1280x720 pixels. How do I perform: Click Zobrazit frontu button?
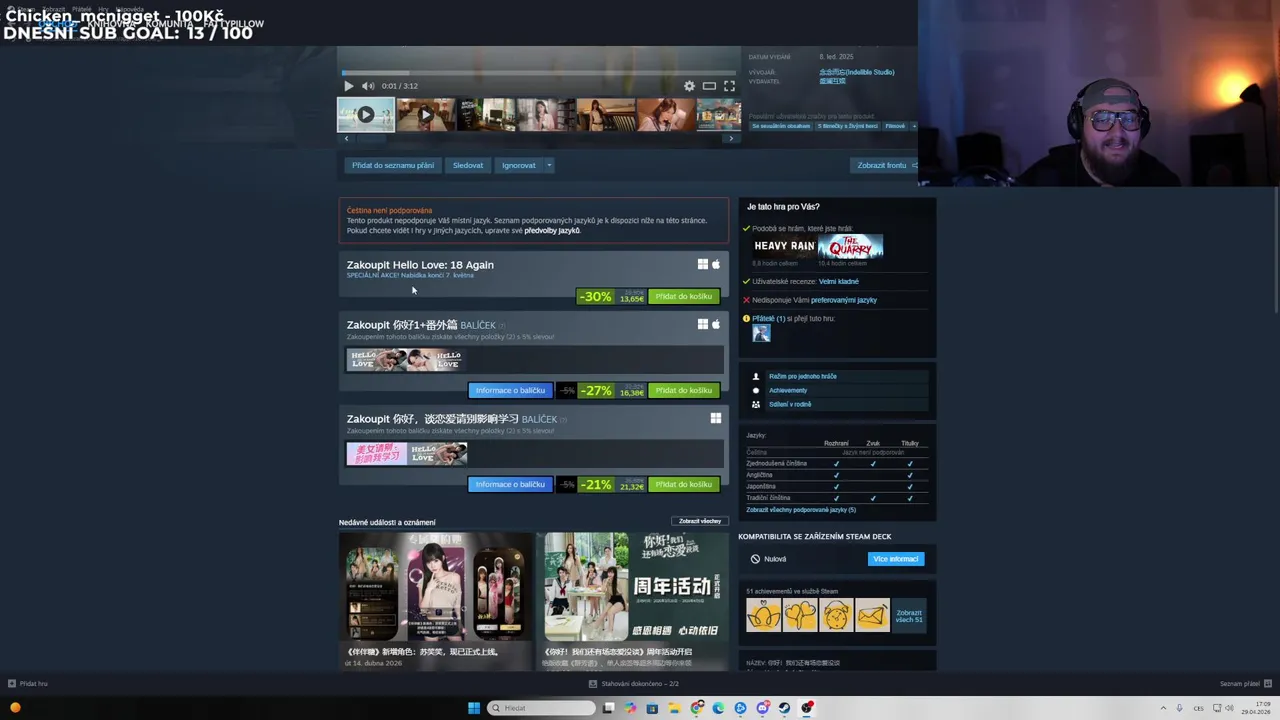pos(884,165)
